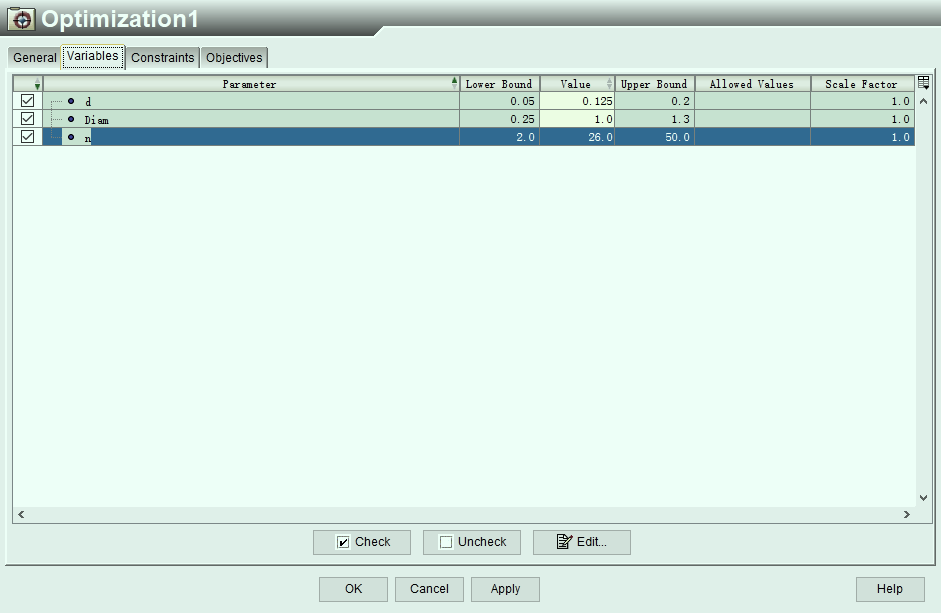Uncheck the checkbox for parameter d
This screenshot has width=941, height=613.
[27, 101]
